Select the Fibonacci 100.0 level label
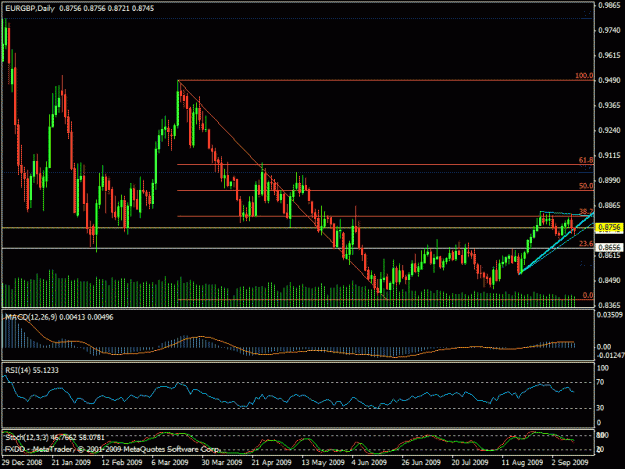 (x=584, y=76)
